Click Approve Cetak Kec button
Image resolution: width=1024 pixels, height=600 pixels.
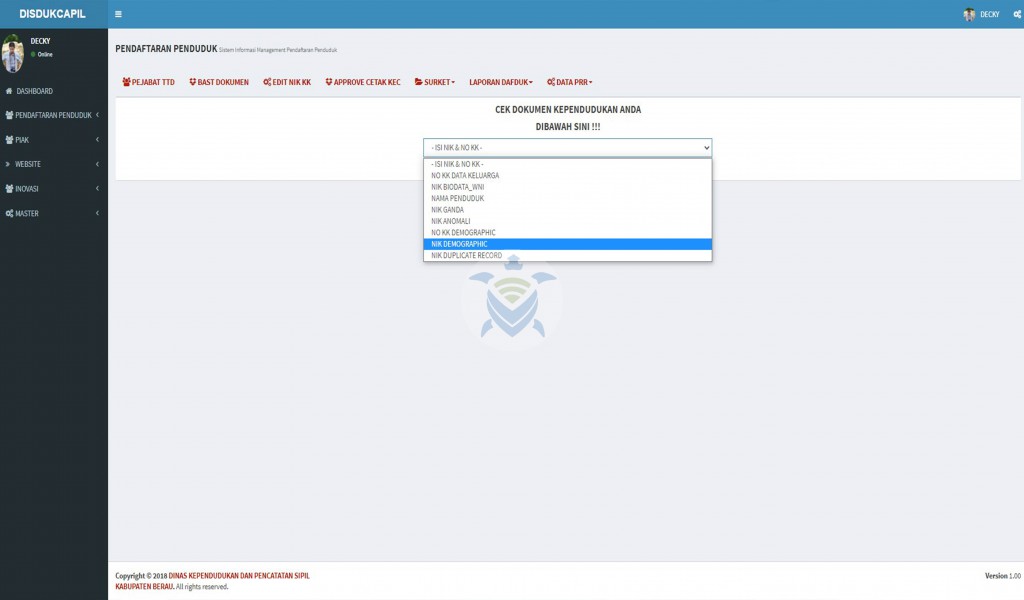click(363, 82)
